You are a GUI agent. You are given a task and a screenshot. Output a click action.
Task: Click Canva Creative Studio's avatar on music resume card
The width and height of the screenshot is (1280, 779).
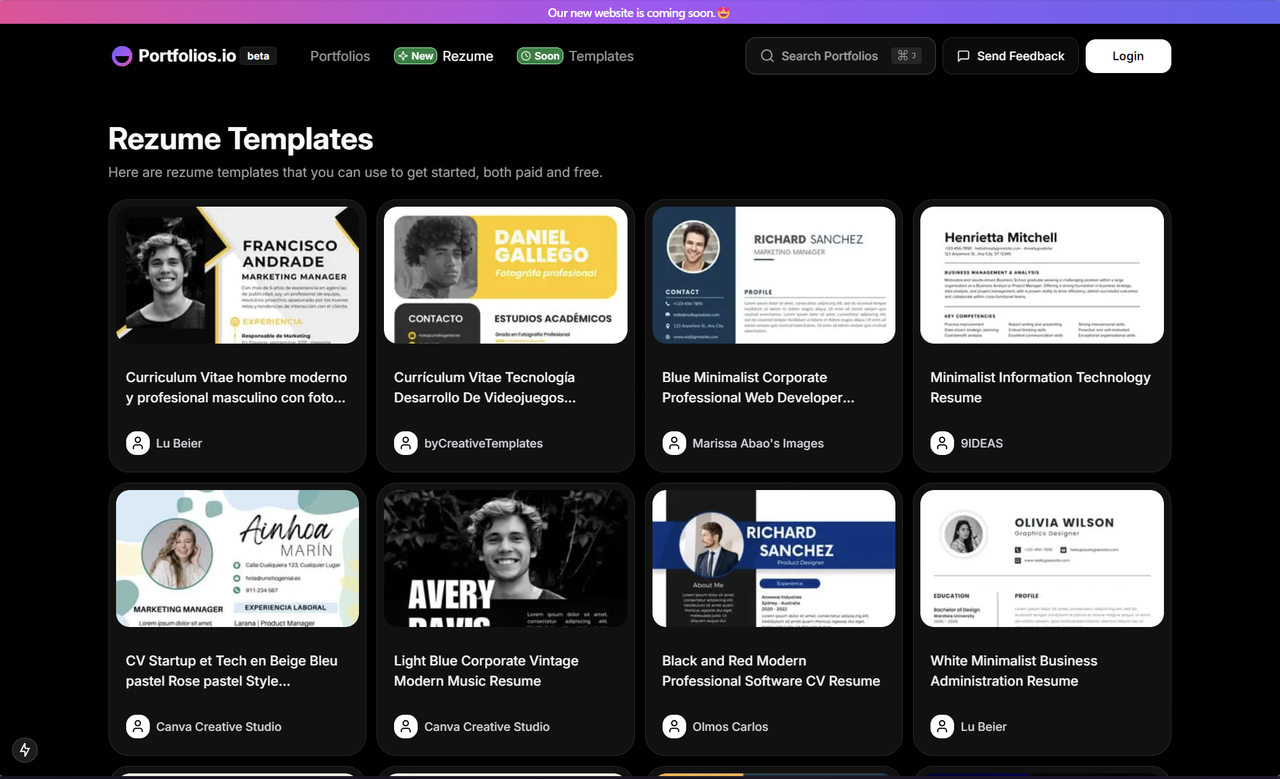point(405,727)
